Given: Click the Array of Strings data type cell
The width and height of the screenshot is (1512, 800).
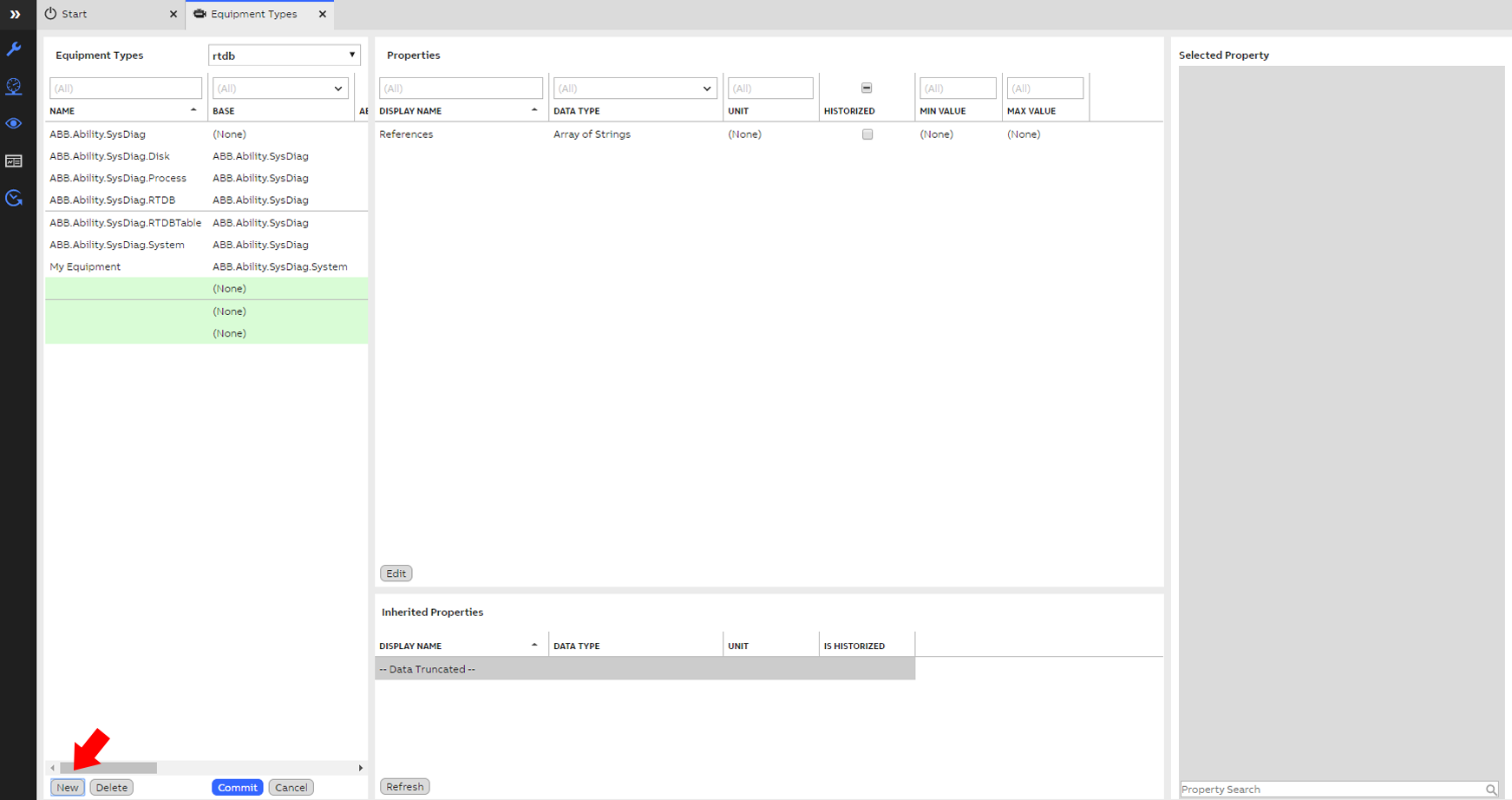Looking at the screenshot, I should 592,134.
